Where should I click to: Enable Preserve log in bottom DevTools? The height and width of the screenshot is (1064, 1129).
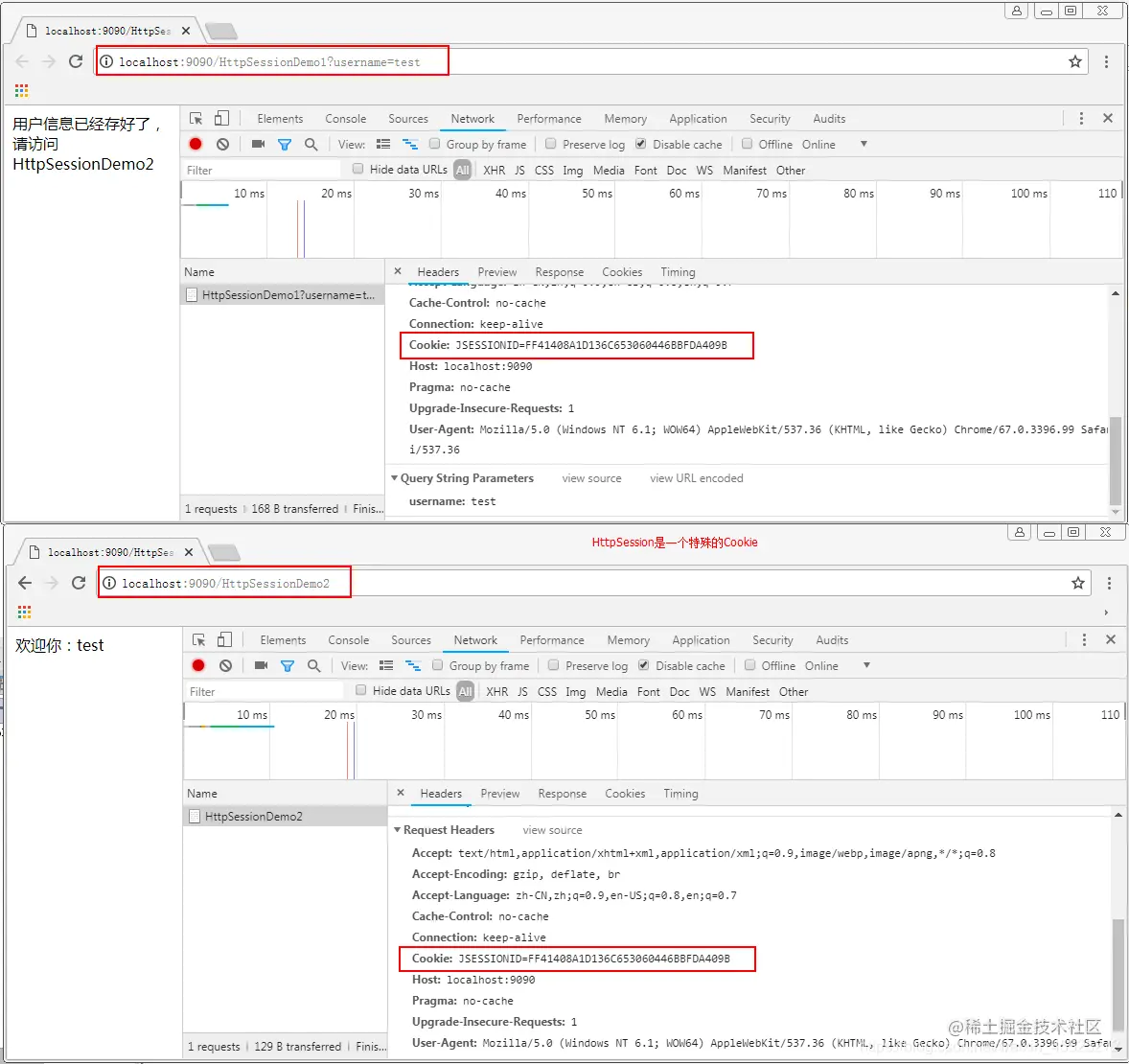554,665
